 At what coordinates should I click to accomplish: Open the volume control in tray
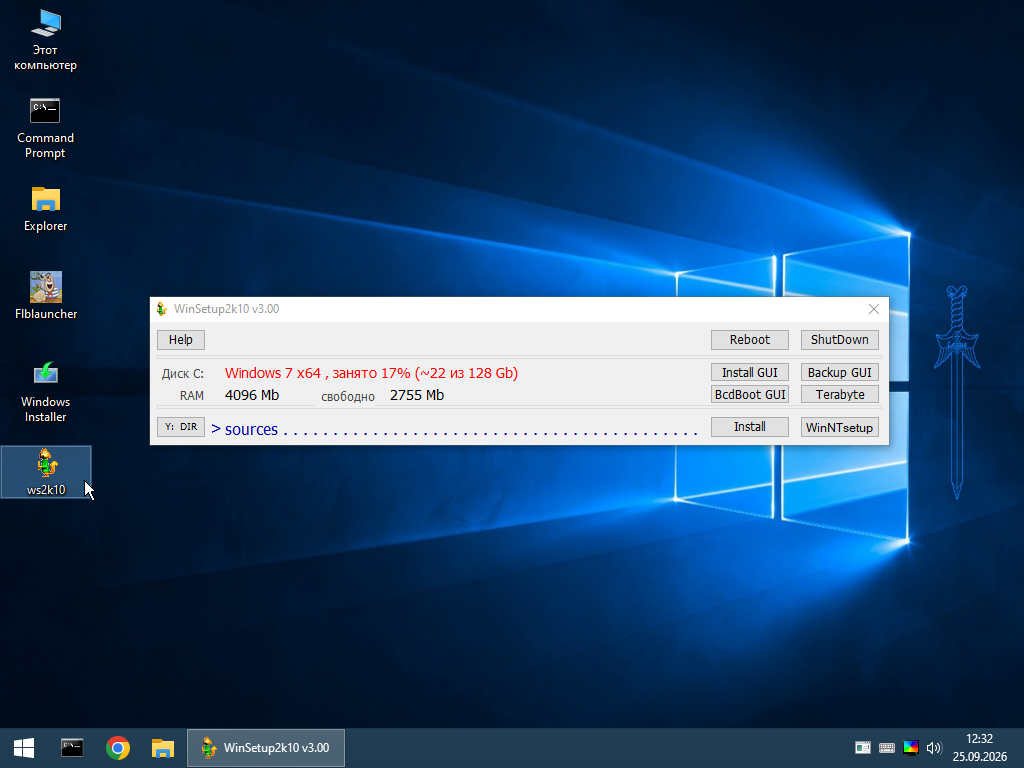pos(934,748)
